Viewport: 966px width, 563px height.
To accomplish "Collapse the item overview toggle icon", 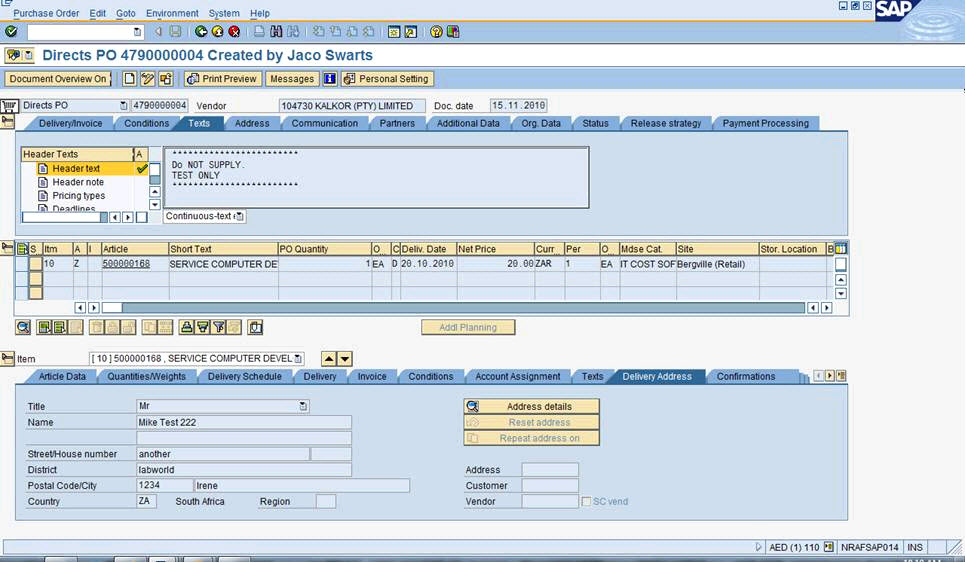I will click(7, 249).
